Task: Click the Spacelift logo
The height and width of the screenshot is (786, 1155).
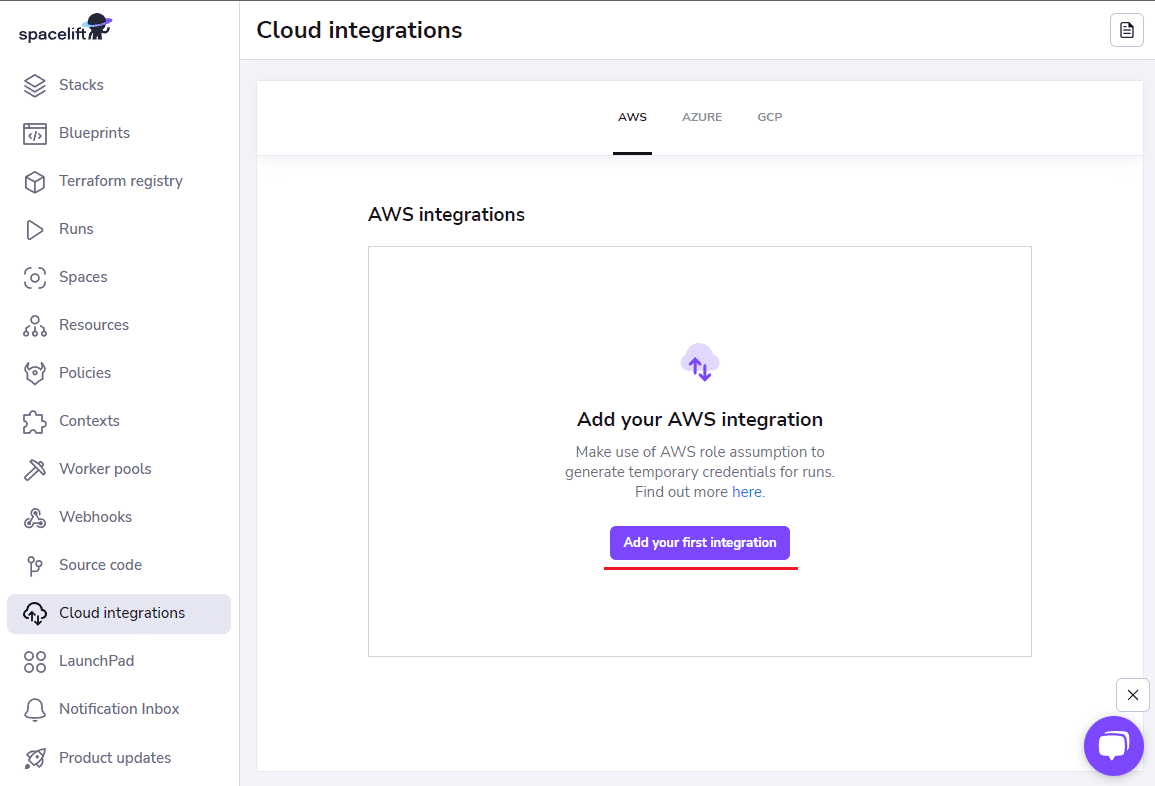Action: point(65,28)
